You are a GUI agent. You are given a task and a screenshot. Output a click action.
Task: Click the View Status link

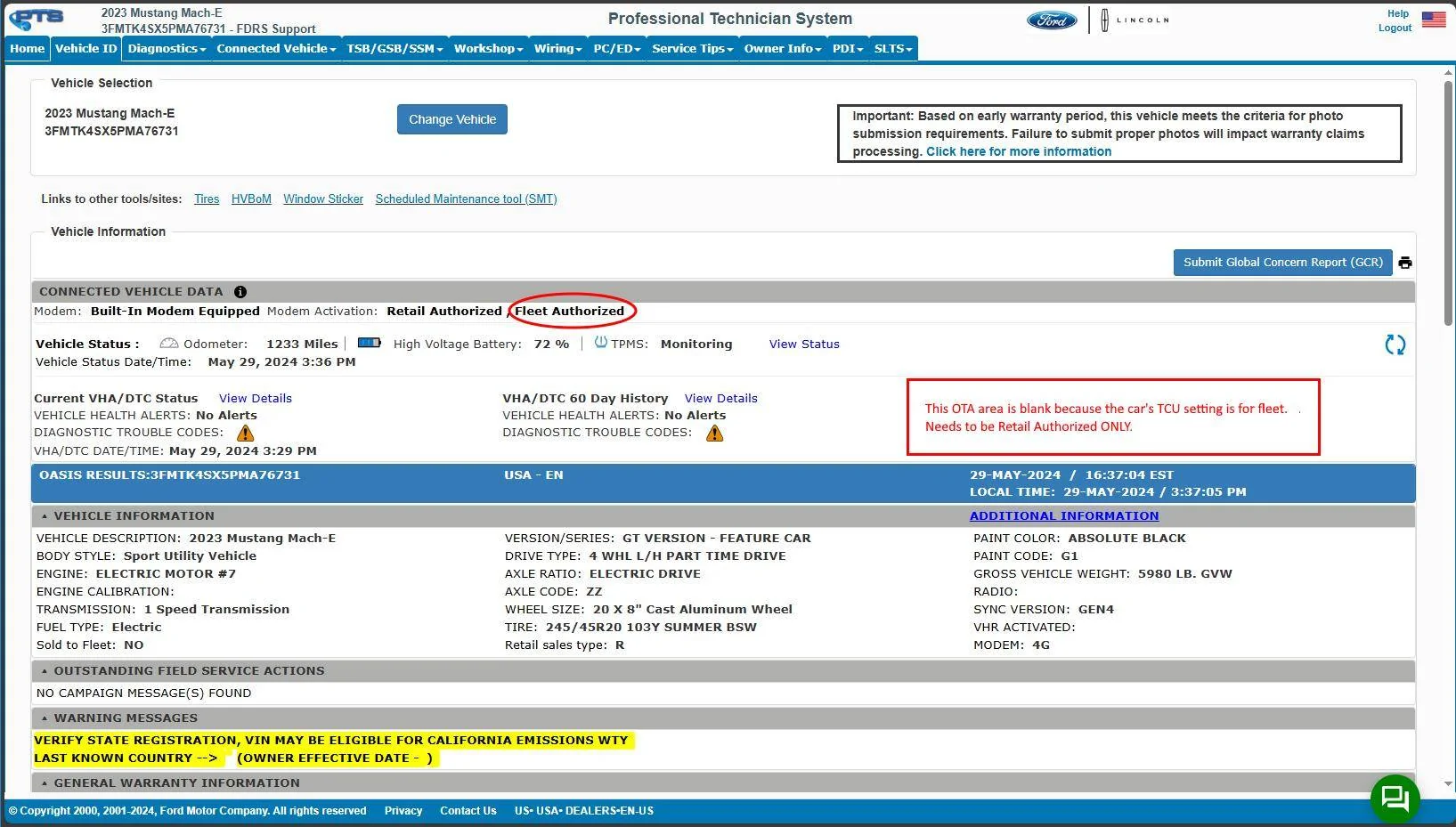pos(804,345)
